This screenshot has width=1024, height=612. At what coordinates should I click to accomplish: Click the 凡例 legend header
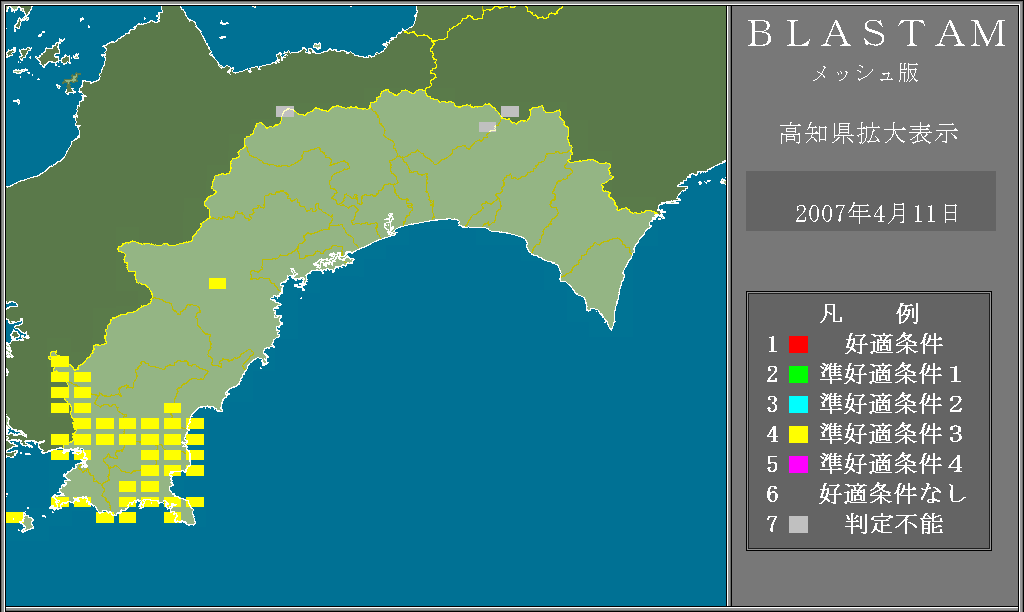(x=869, y=314)
